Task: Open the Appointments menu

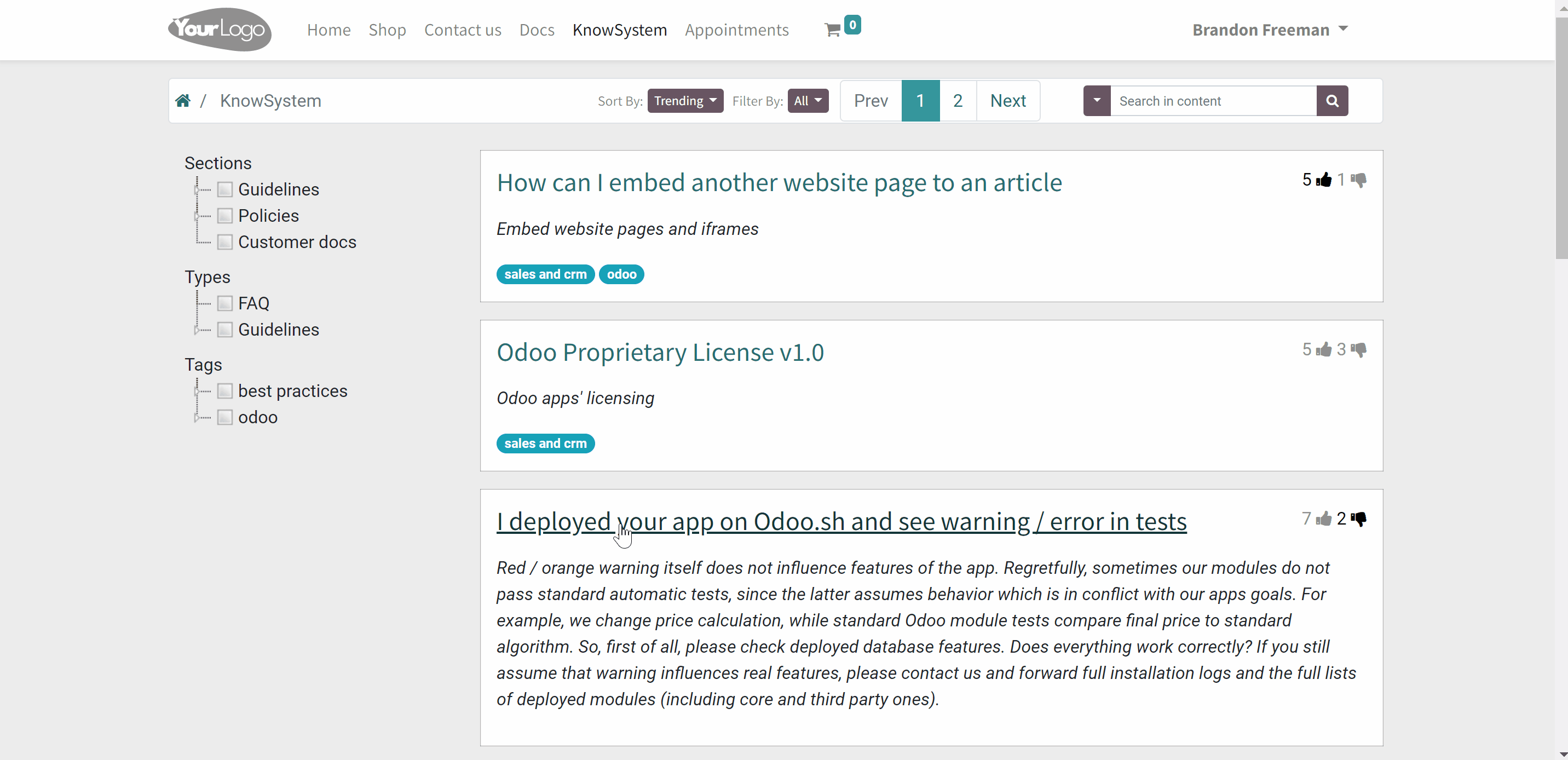Action: pos(736,29)
